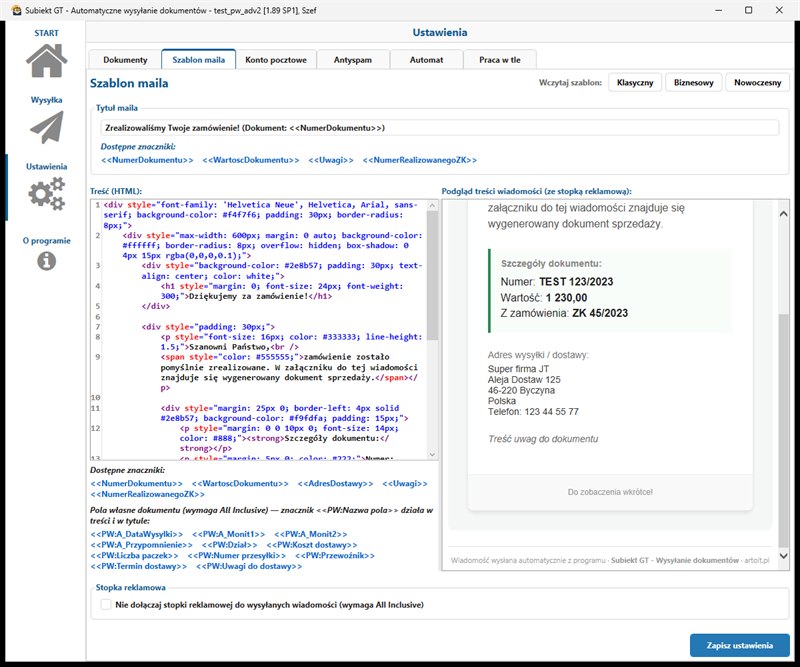
Task: Insert <<PW:Liczba paczek>> tag
Action: (x=134, y=555)
